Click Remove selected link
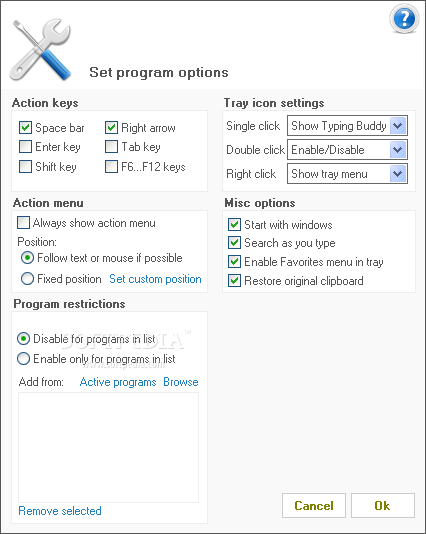The width and height of the screenshot is (426, 534). (60, 511)
